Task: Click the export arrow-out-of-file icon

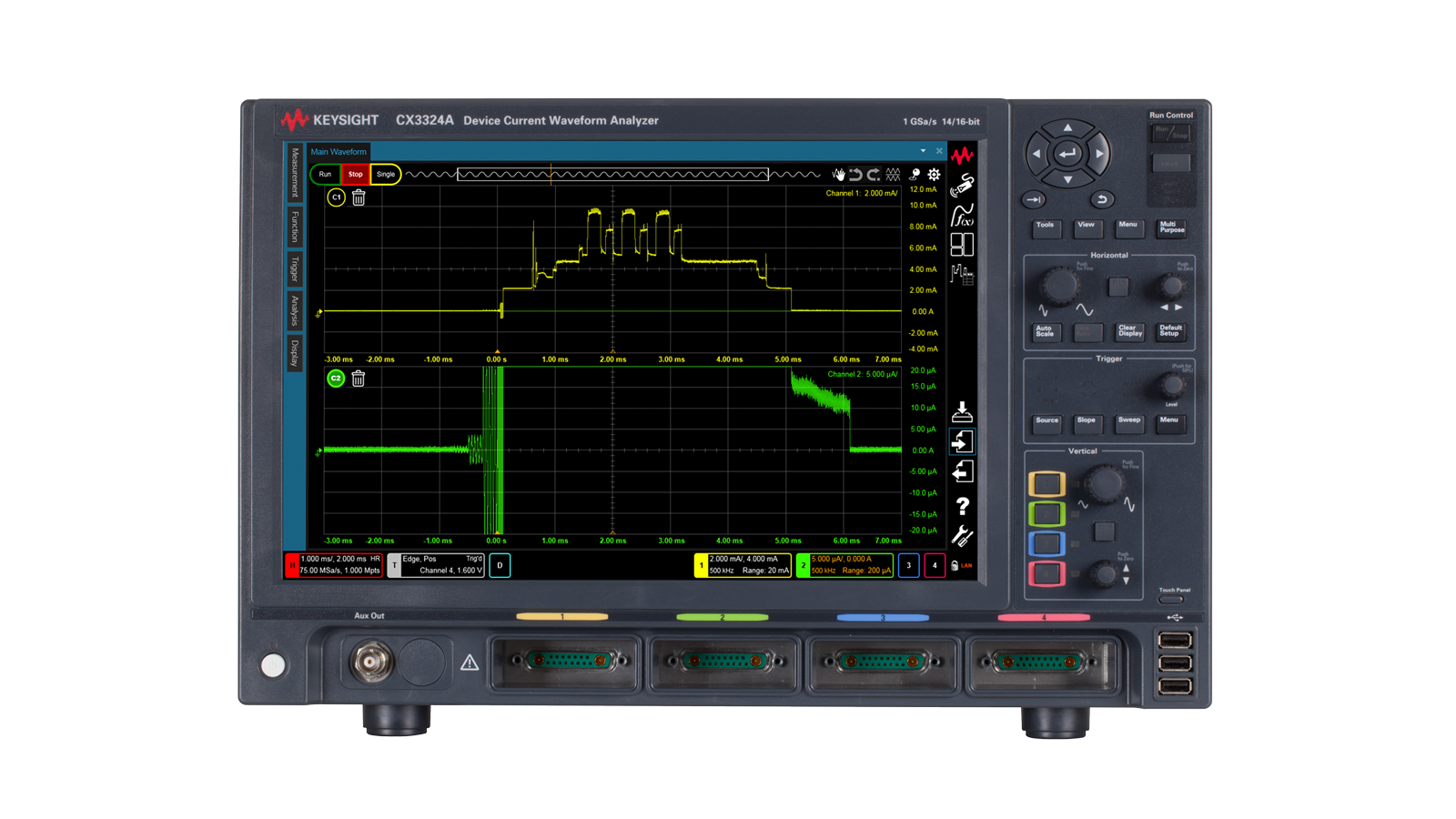Action: coord(962,471)
